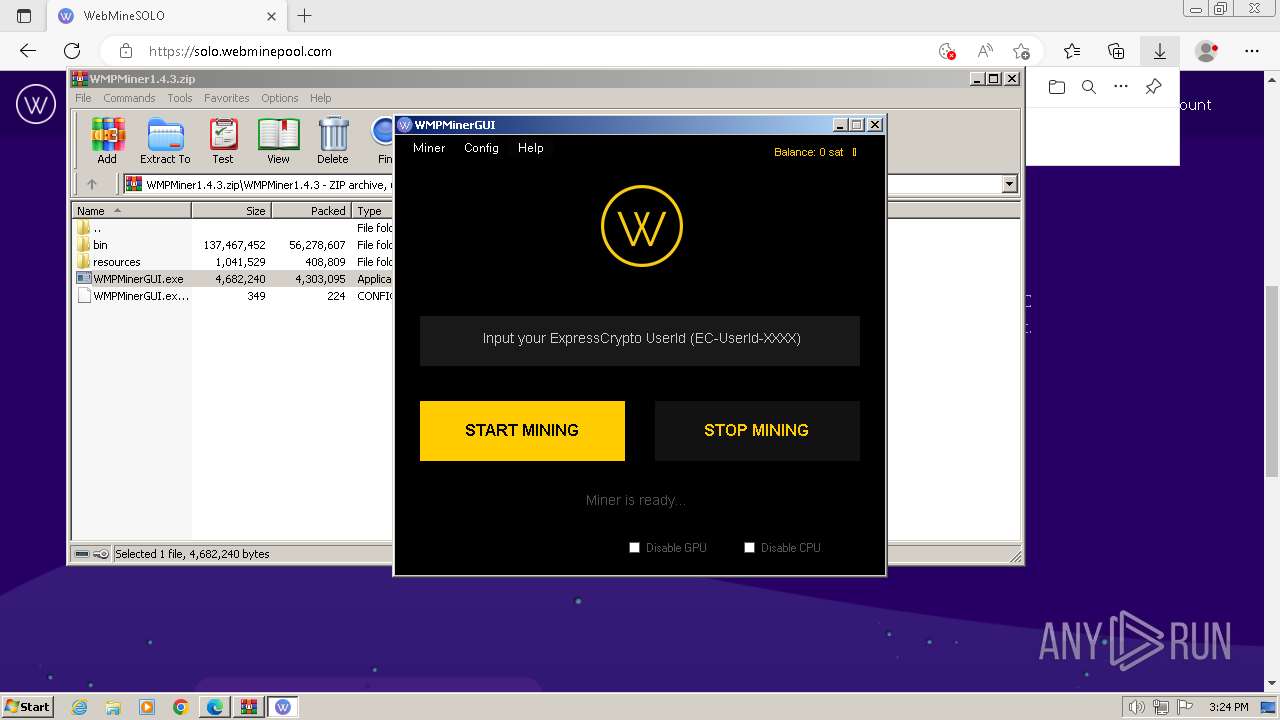Open the WinRAR Commands menu

point(129,98)
